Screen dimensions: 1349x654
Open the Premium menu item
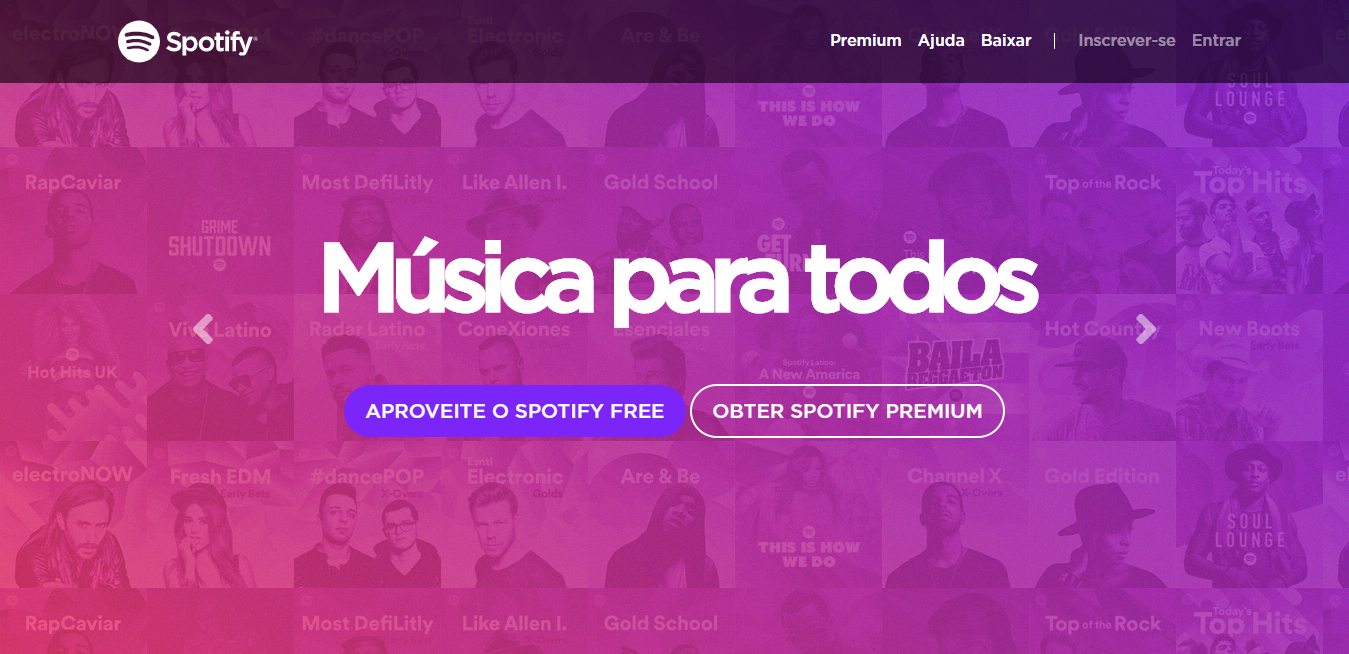(866, 41)
